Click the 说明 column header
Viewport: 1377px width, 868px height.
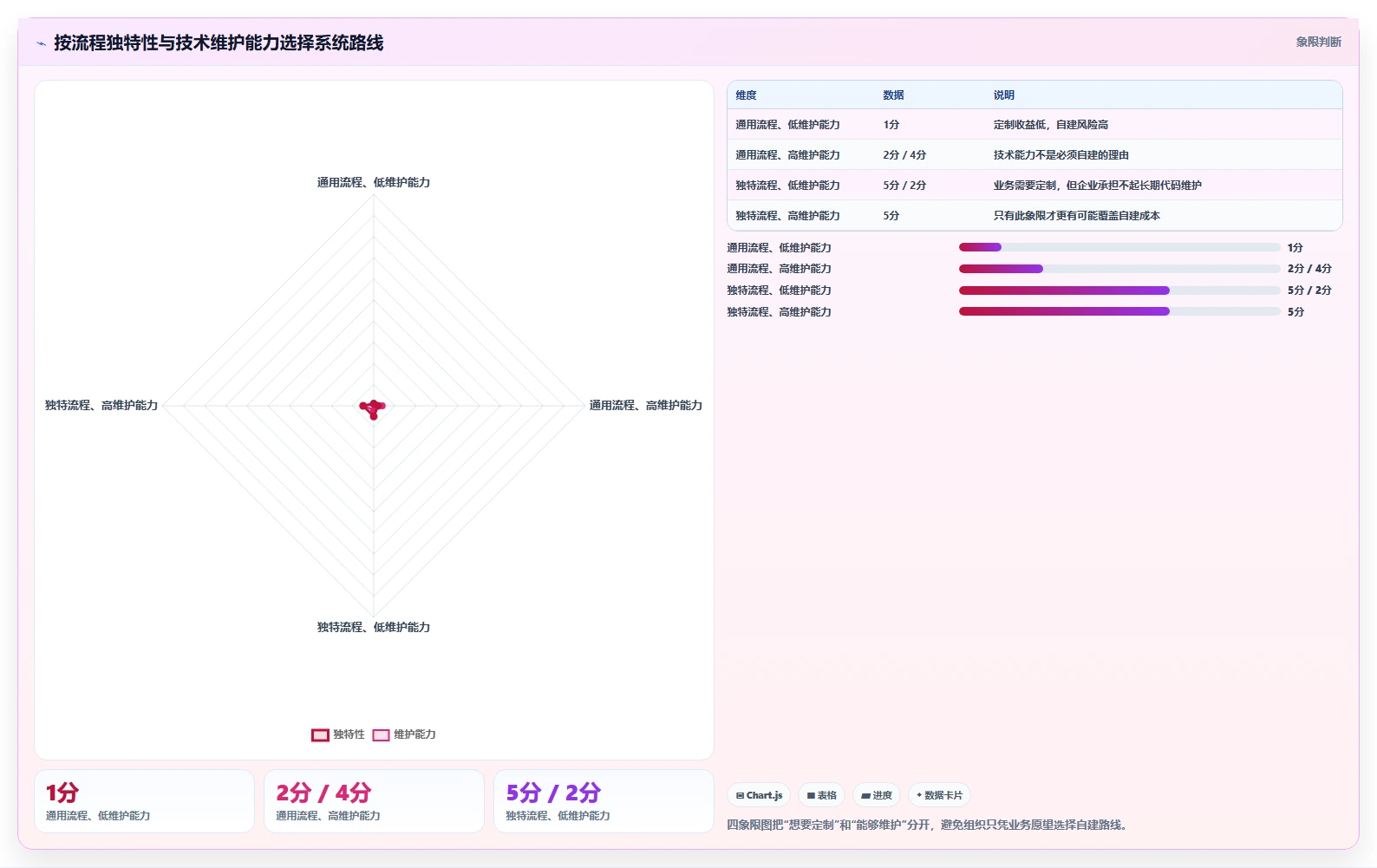pos(1004,95)
